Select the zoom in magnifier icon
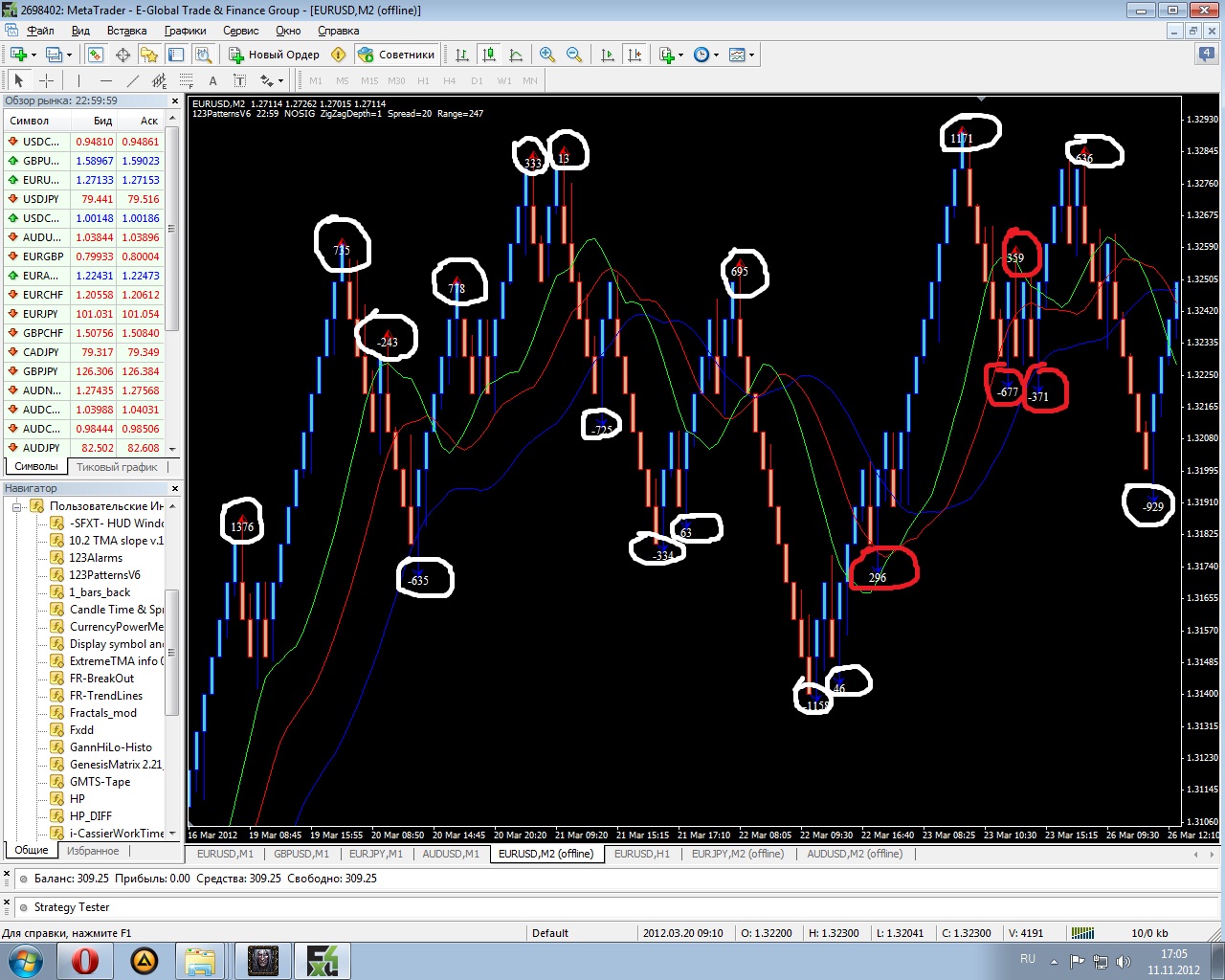 pyautogui.click(x=547, y=55)
